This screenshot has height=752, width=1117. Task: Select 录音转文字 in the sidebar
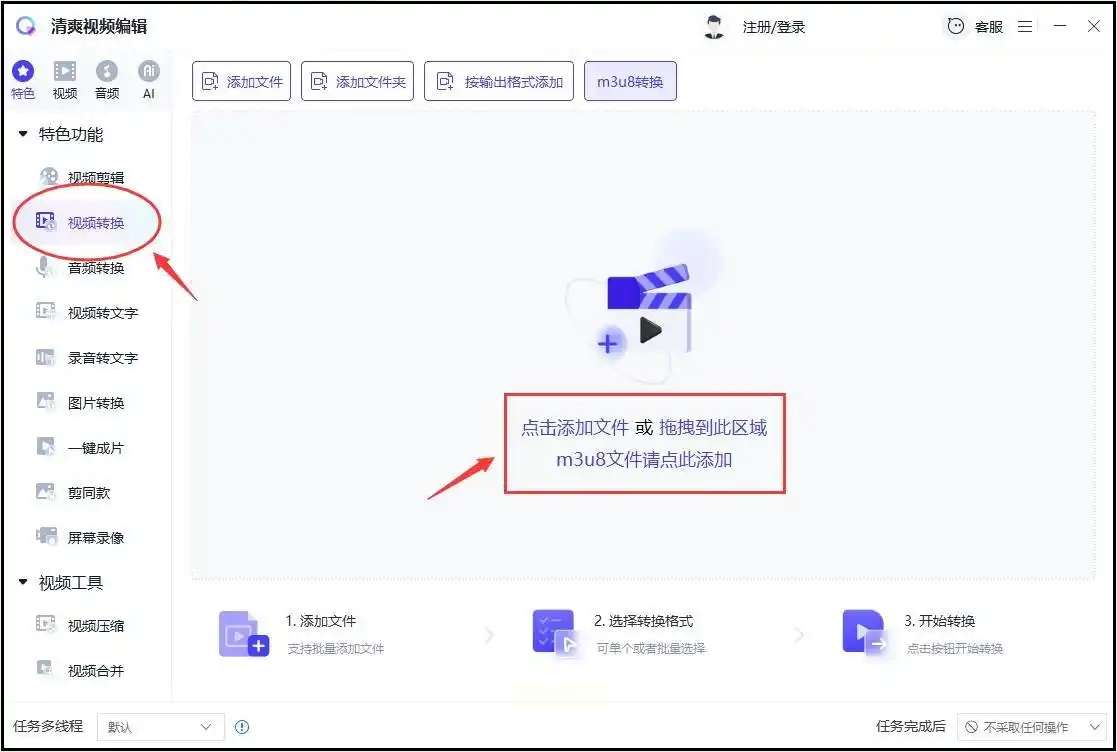pos(103,357)
